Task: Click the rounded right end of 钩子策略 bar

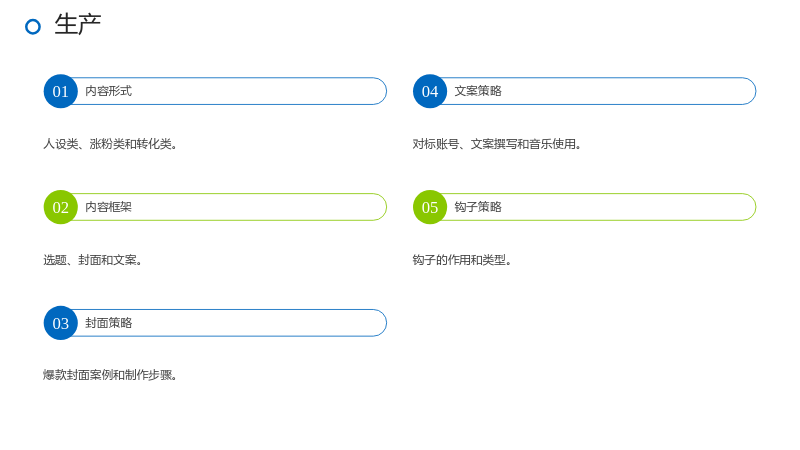Action: [748, 207]
